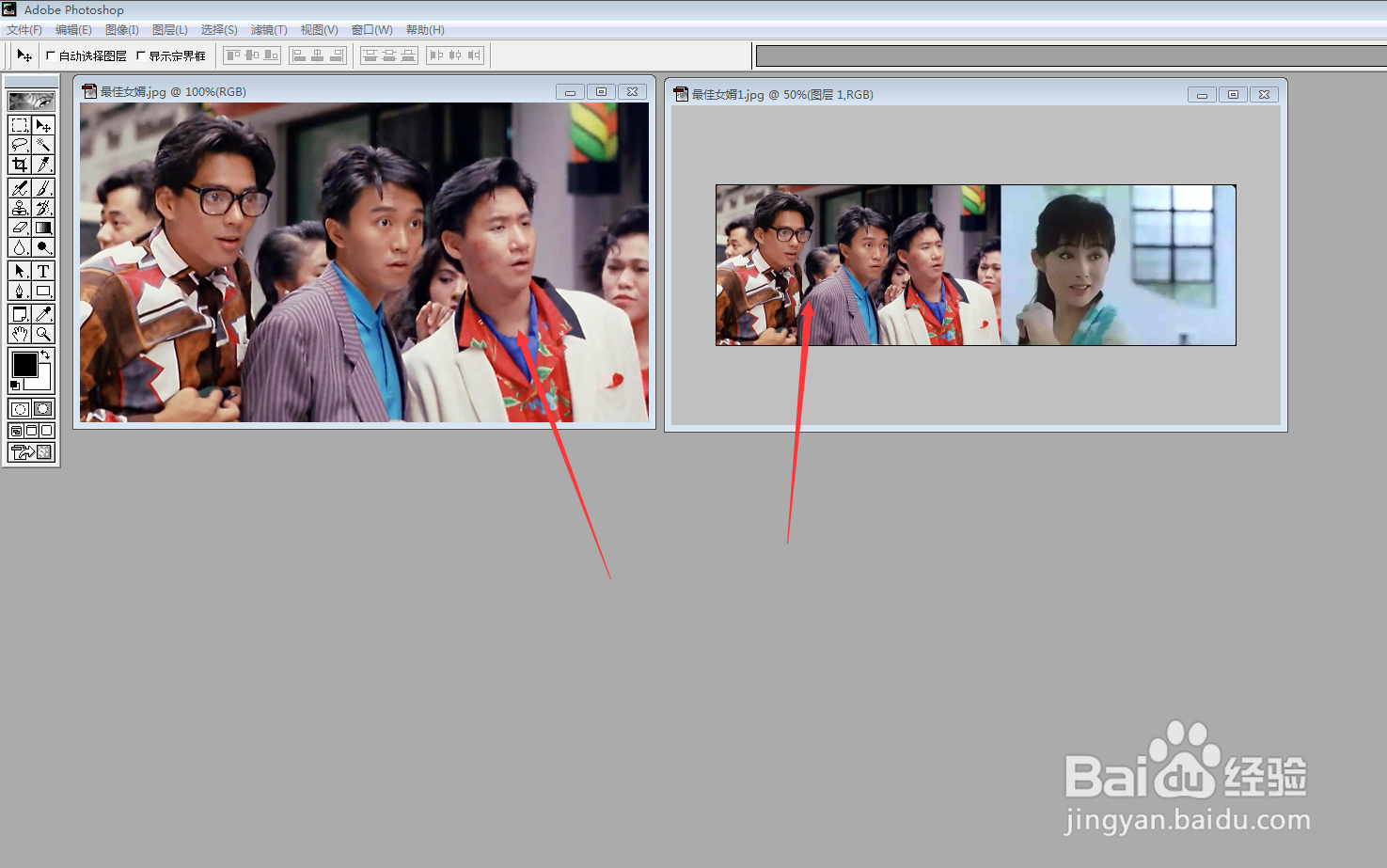Image resolution: width=1387 pixels, height=868 pixels.
Task: Reset to default black and white colors
Action: tap(14, 386)
